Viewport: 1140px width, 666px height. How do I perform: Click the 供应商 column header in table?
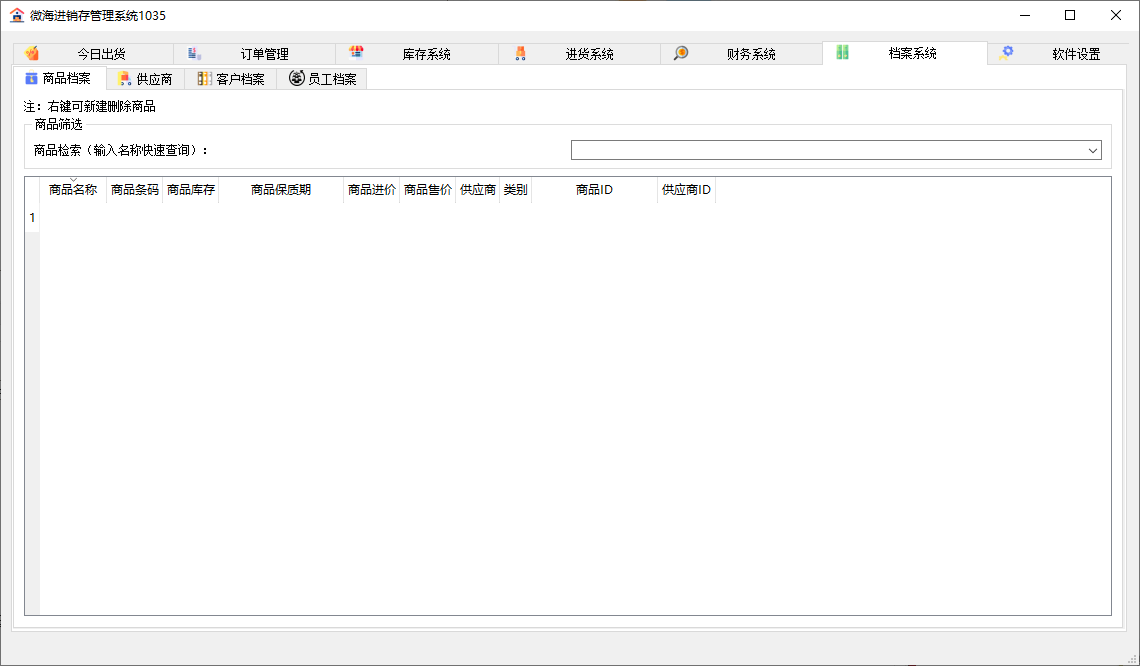click(x=478, y=190)
